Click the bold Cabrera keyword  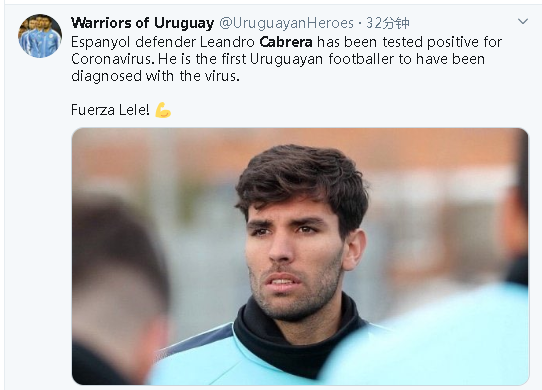(x=286, y=42)
